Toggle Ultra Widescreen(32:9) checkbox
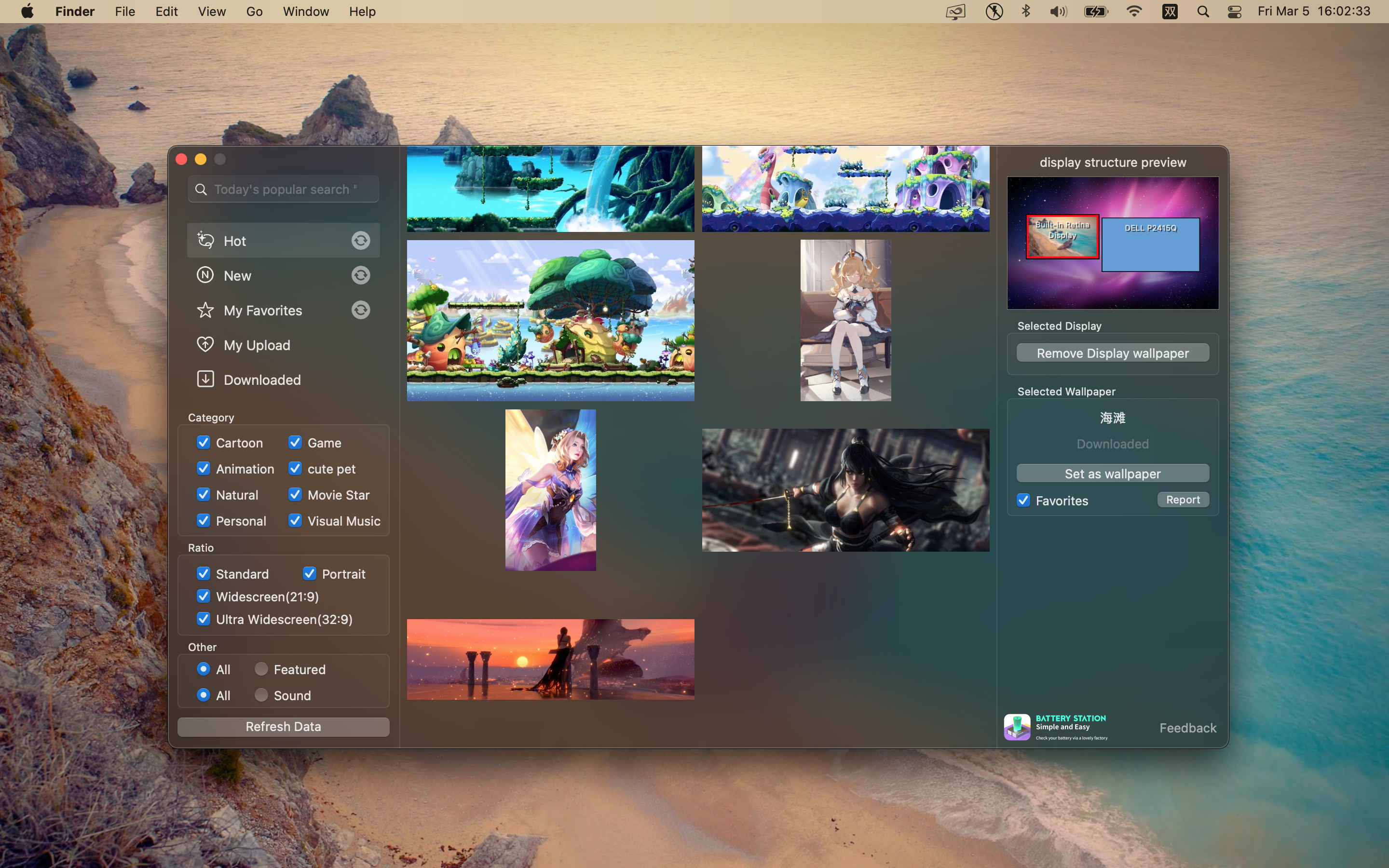This screenshot has height=868, width=1389. tap(203, 619)
